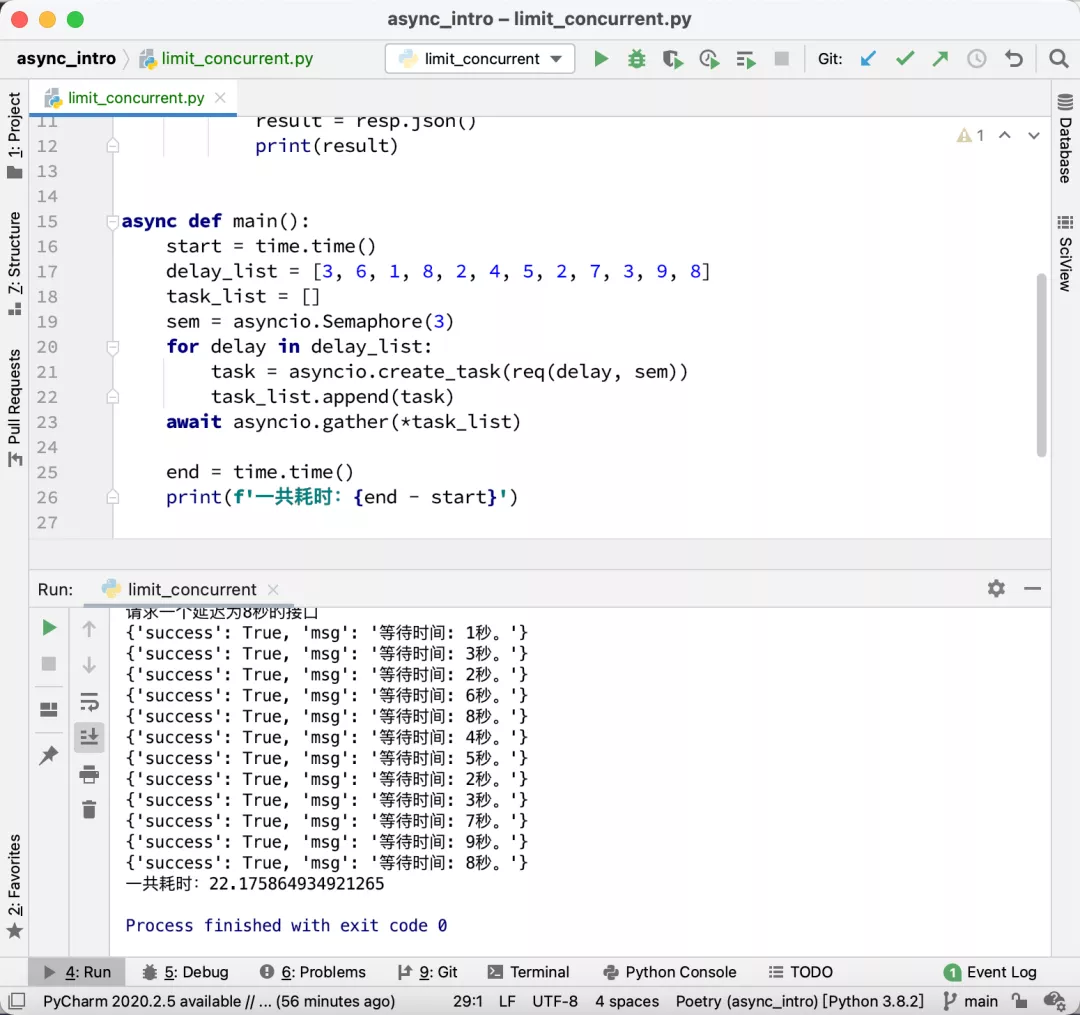Clear run output with trash icon
This screenshot has width=1080, height=1015.
[x=89, y=809]
